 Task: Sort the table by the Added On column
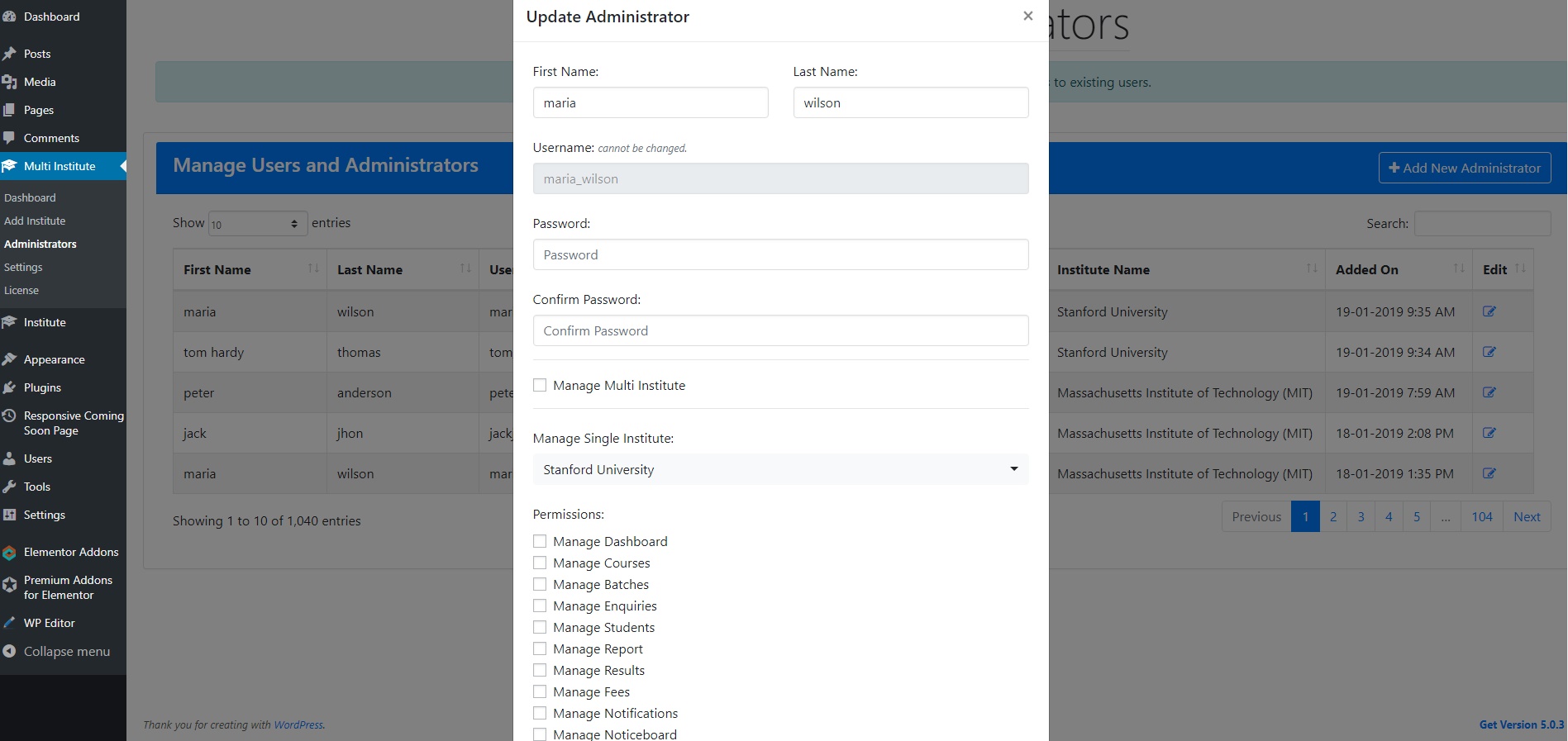[x=1399, y=269]
